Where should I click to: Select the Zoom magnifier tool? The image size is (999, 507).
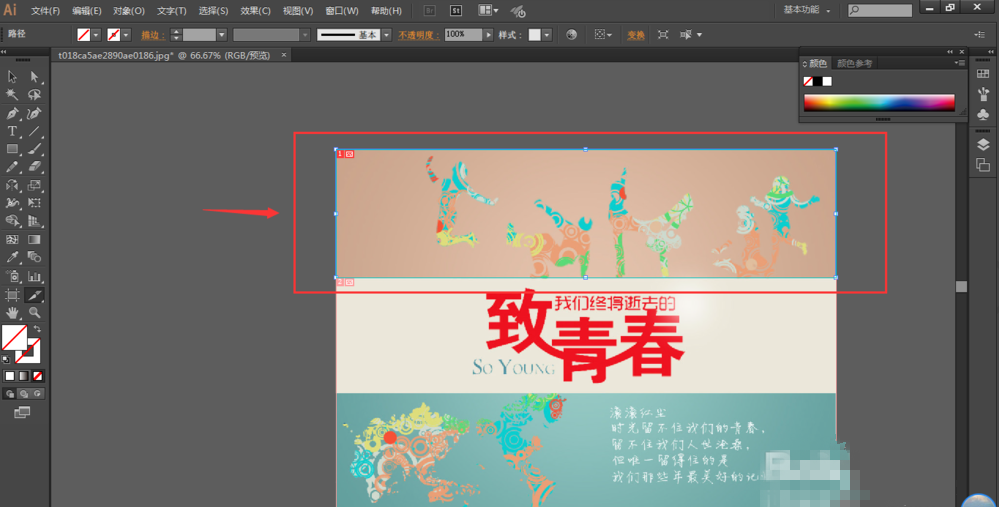tap(35, 313)
